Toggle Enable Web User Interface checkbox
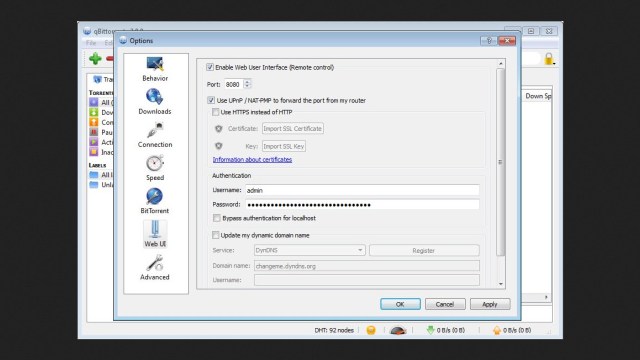640x360 pixels. click(x=210, y=67)
